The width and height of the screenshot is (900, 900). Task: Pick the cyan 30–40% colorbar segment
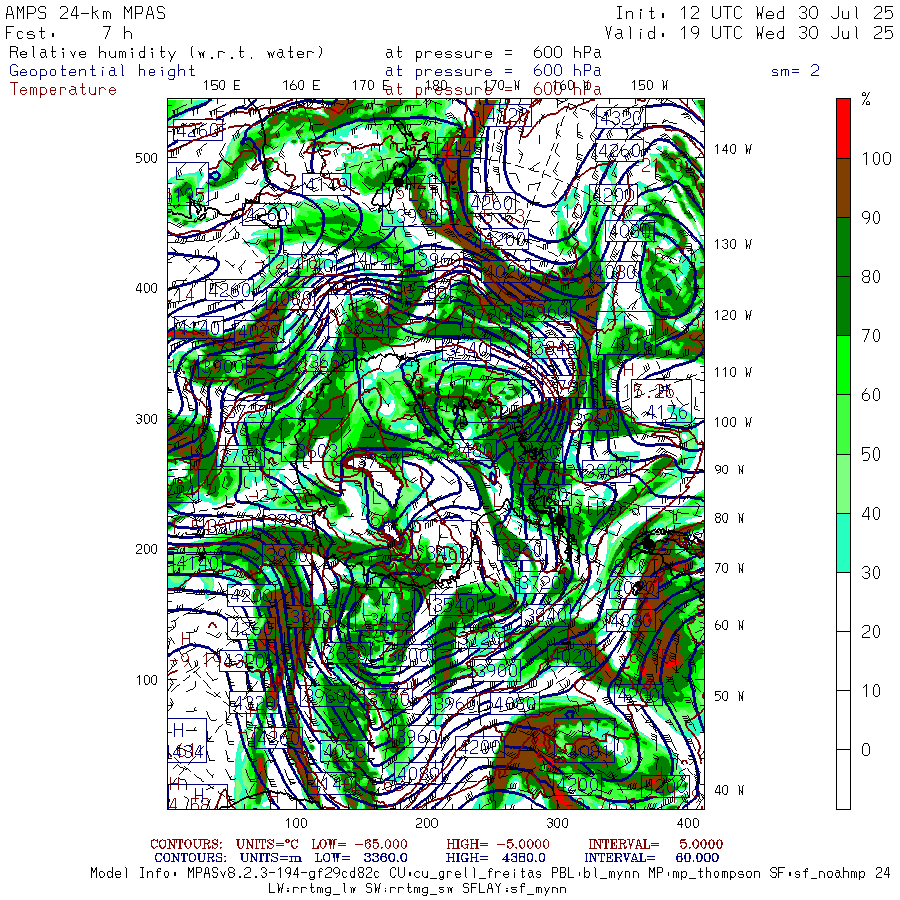pyautogui.click(x=843, y=542)
